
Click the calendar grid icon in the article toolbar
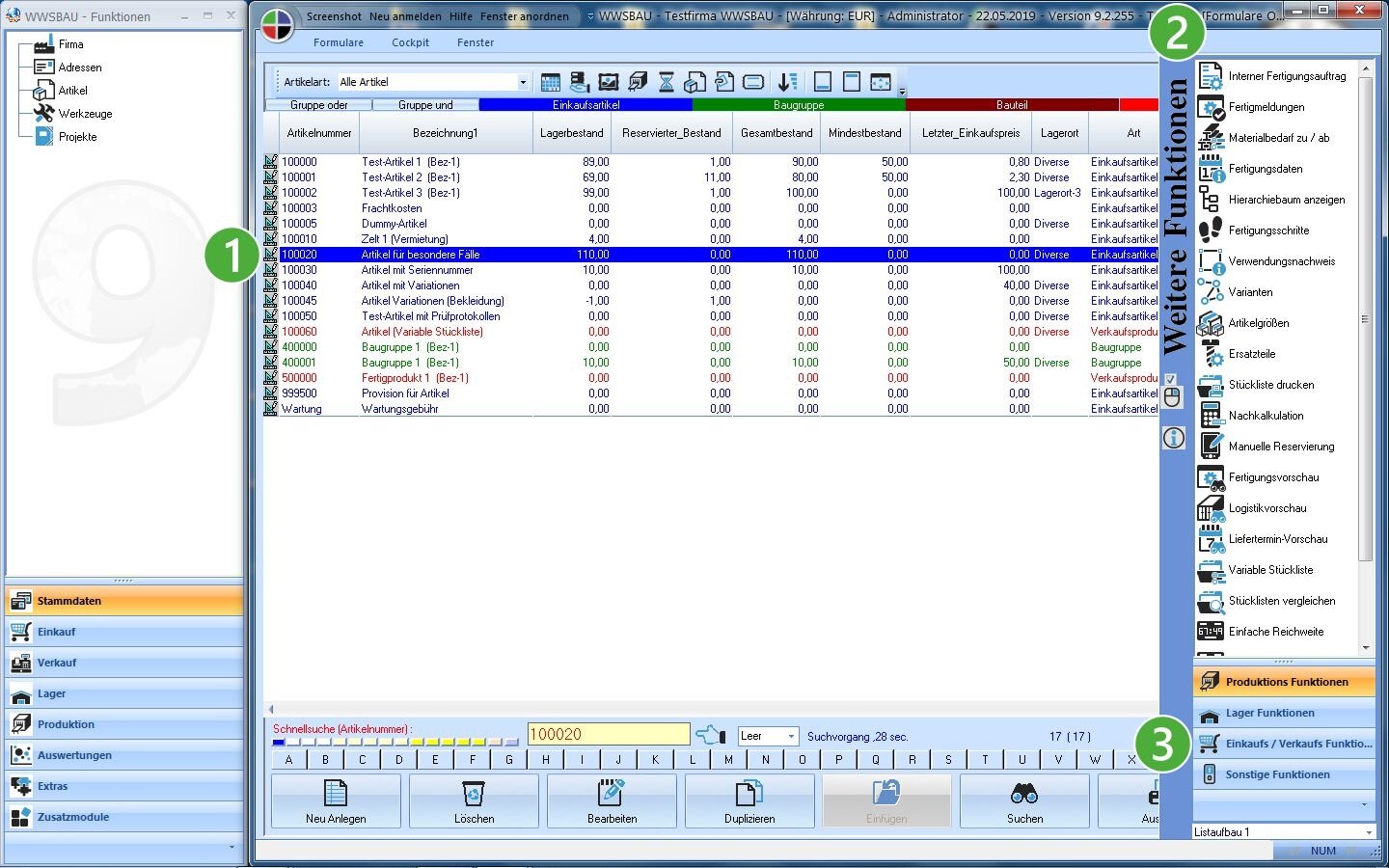551,82
